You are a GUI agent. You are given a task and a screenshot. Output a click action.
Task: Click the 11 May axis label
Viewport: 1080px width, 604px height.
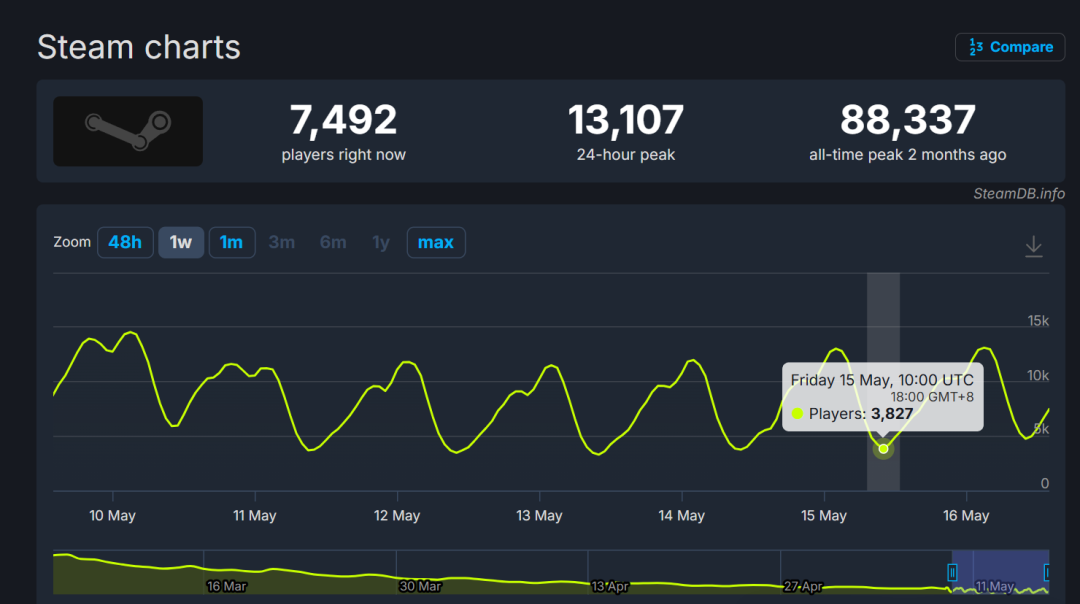(254, 515)
